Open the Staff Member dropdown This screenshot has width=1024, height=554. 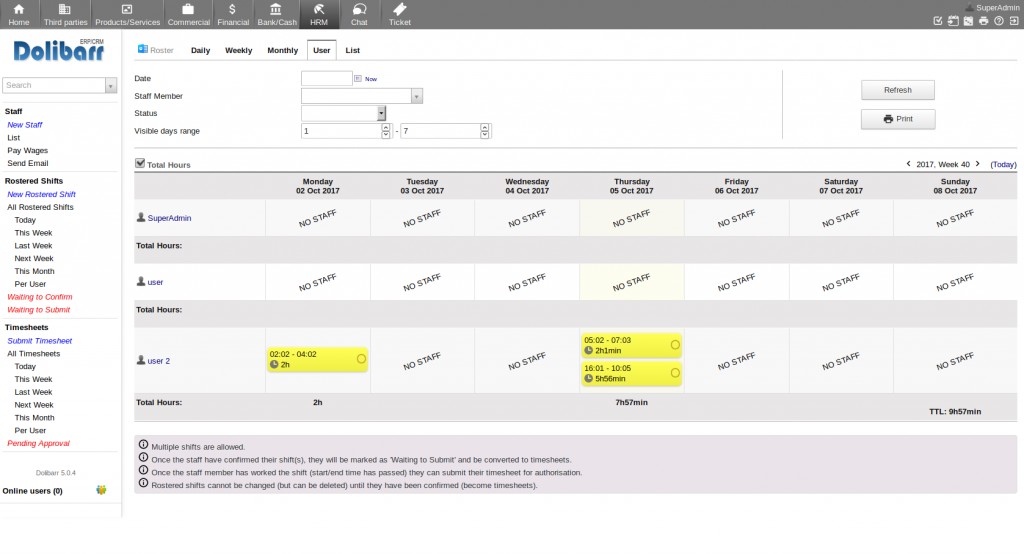(x=362, y=96)
